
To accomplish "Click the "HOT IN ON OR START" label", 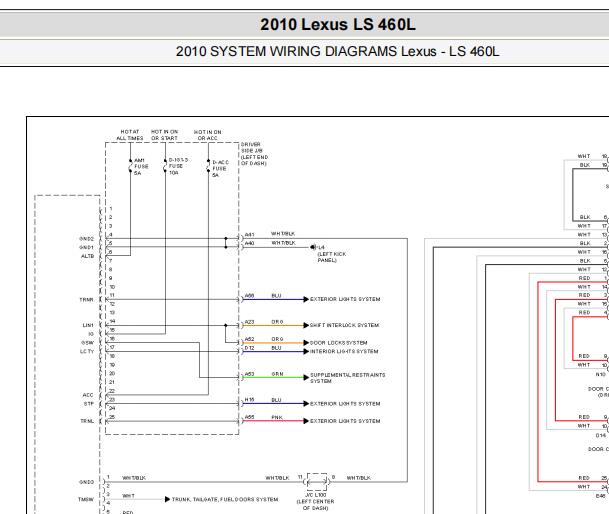I will (x=164, y=135).
